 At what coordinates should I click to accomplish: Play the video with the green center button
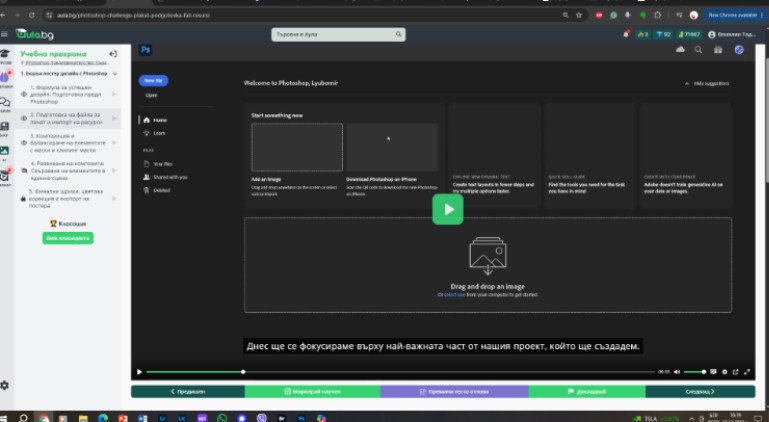[x=447, y=209]
